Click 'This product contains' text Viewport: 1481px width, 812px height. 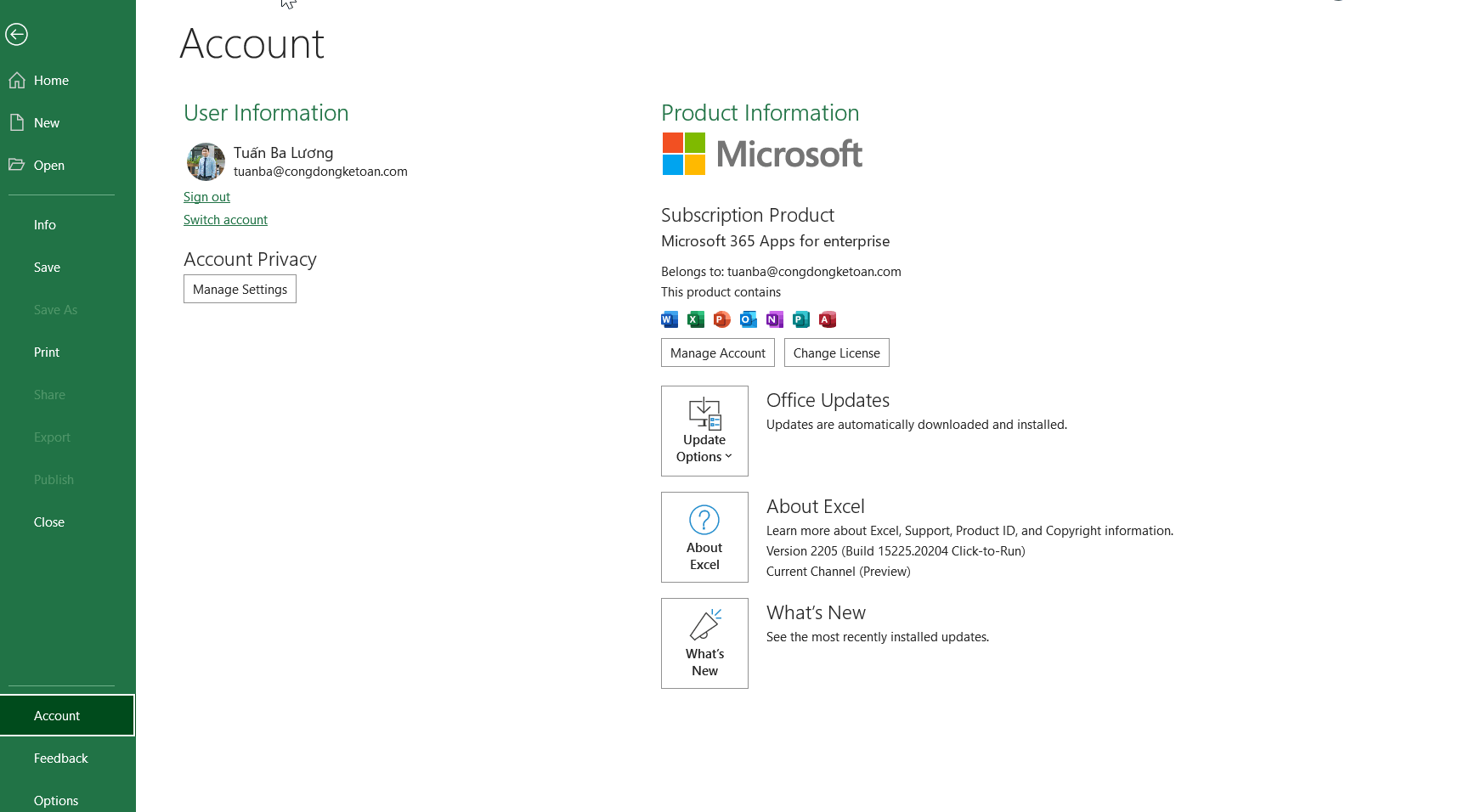click(x=721, y=292)
